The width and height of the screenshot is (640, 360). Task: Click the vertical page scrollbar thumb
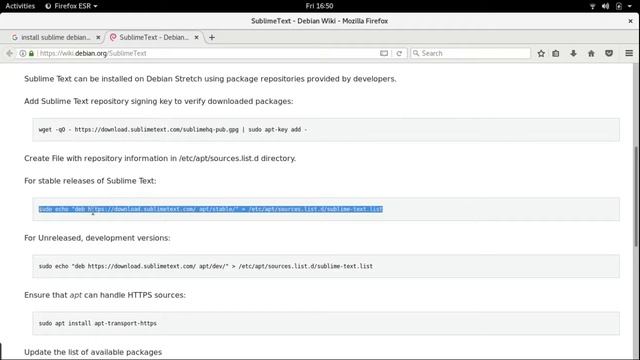tap(636, 196)
